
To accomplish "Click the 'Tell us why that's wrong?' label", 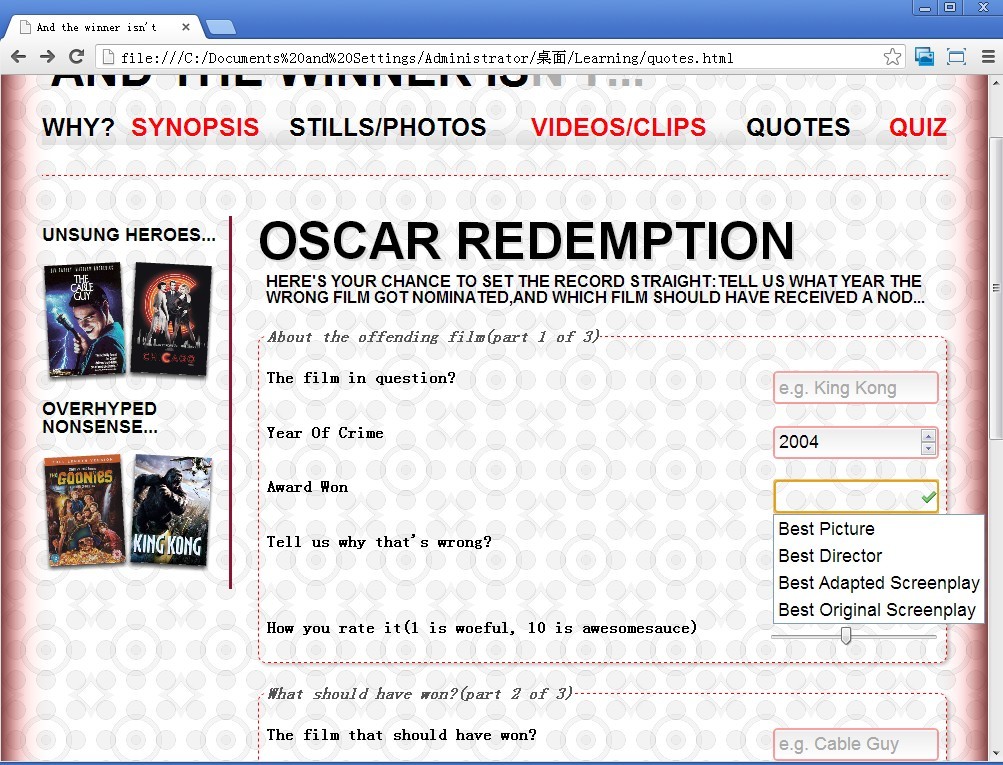I will click(x=379, y=542).
